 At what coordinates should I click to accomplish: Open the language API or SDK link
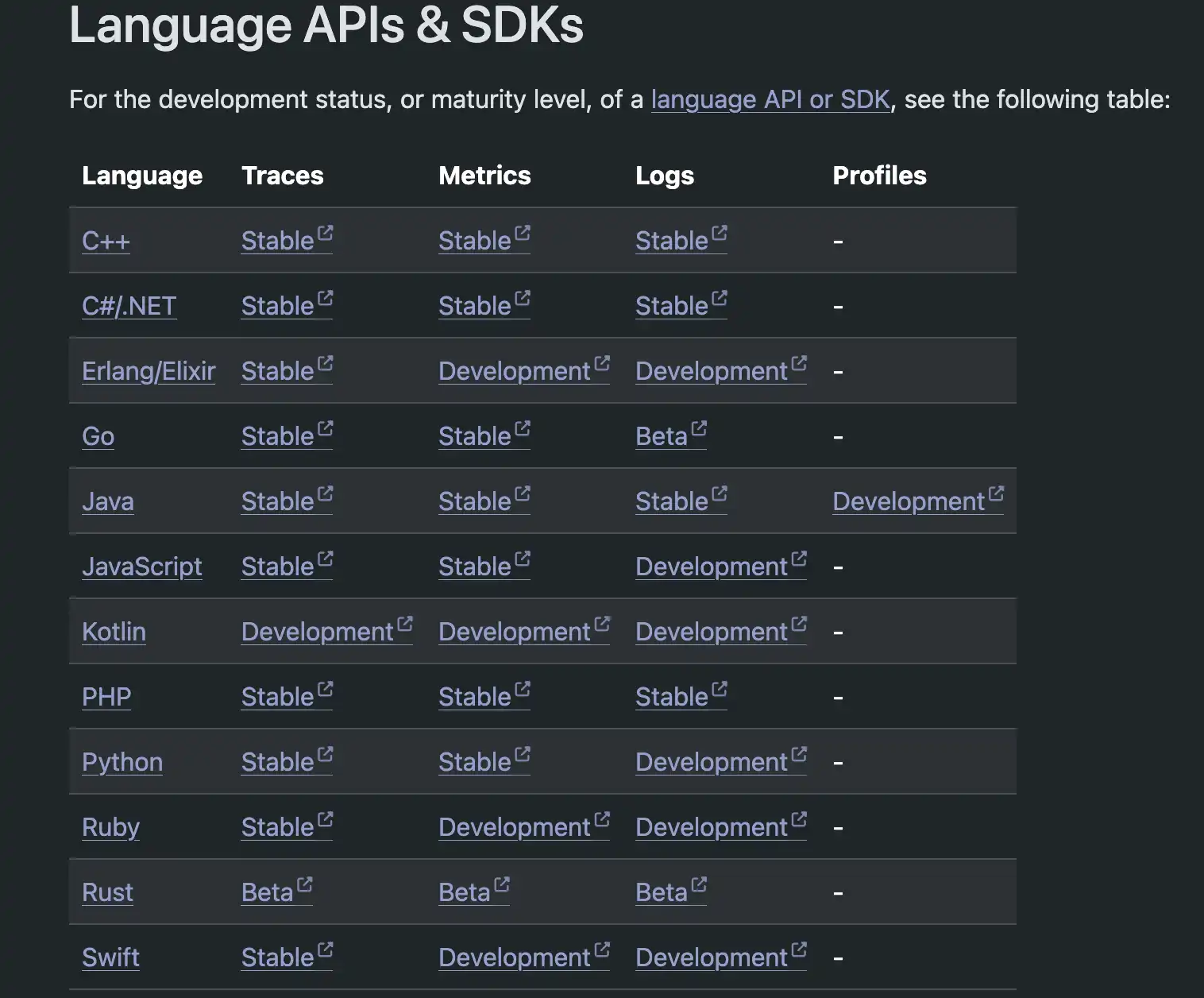click(x=770, y=99)
